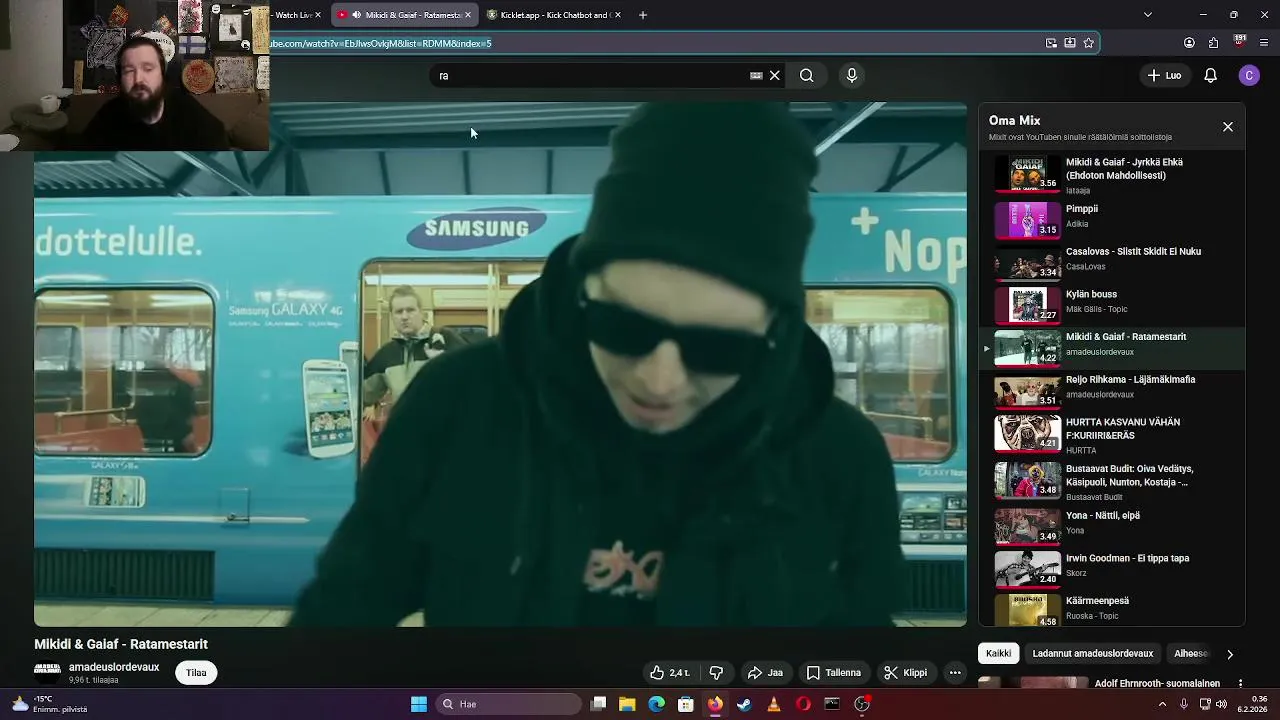This screenshot has height=720, width=1280.
Task: Click the taskbar search box Hae
Action: click(507, 704)
